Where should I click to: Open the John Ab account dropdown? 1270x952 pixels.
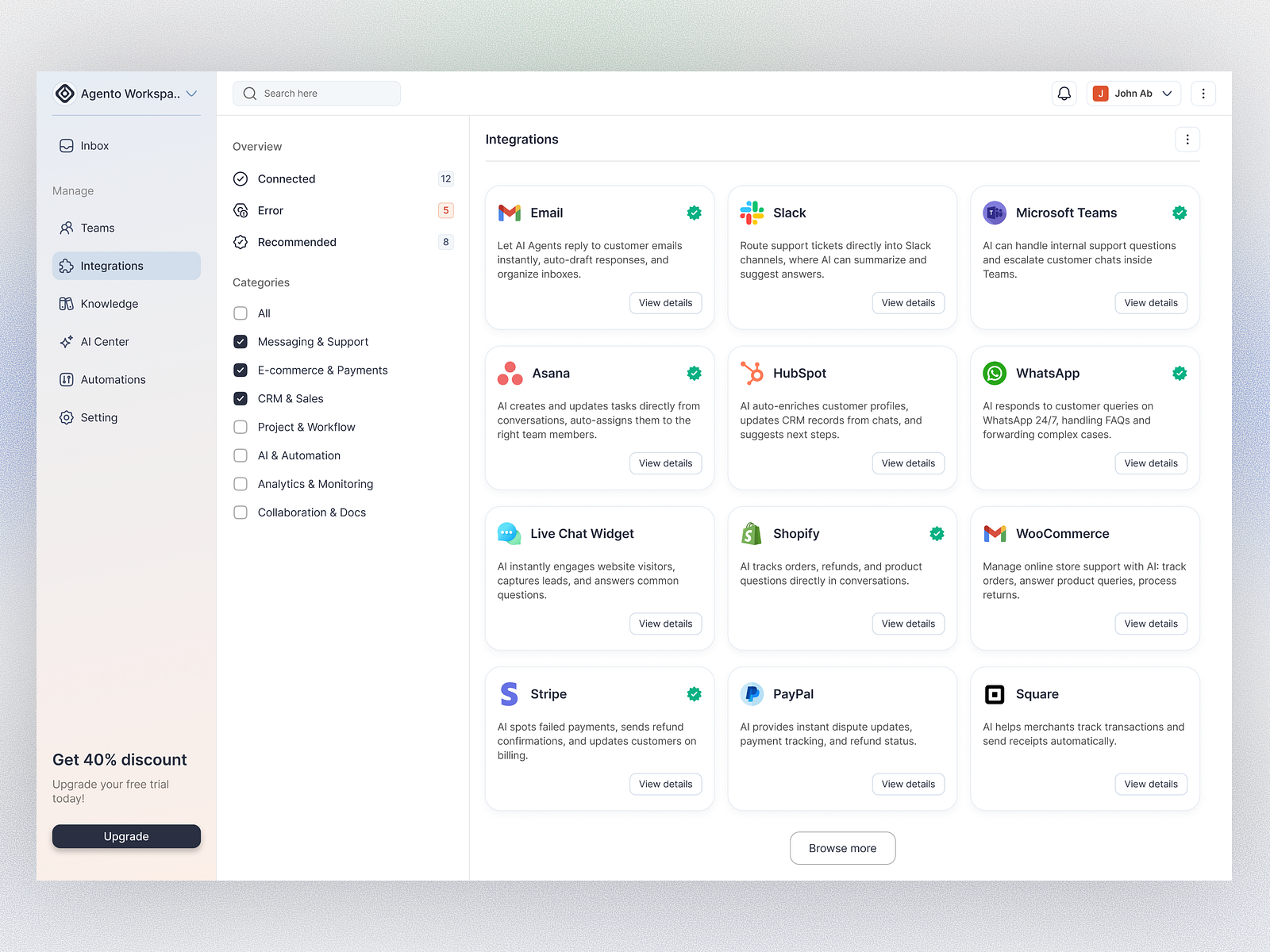tap(1133, 93)
